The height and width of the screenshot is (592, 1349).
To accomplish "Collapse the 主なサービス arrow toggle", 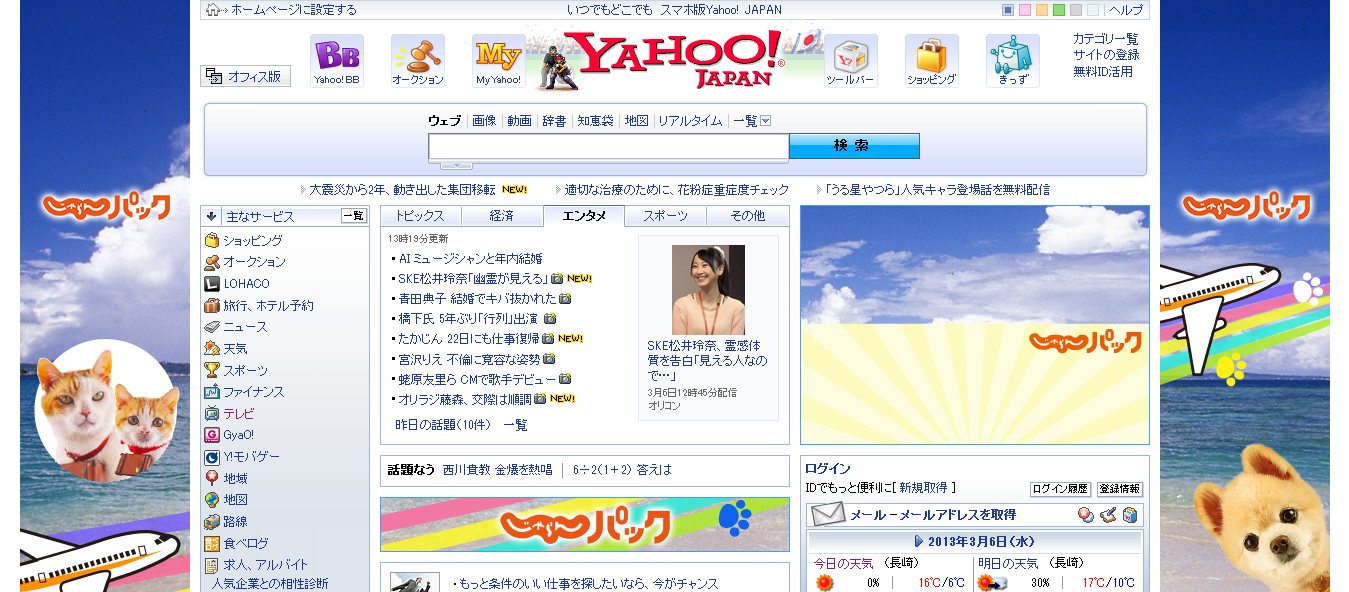I will 212,216.
